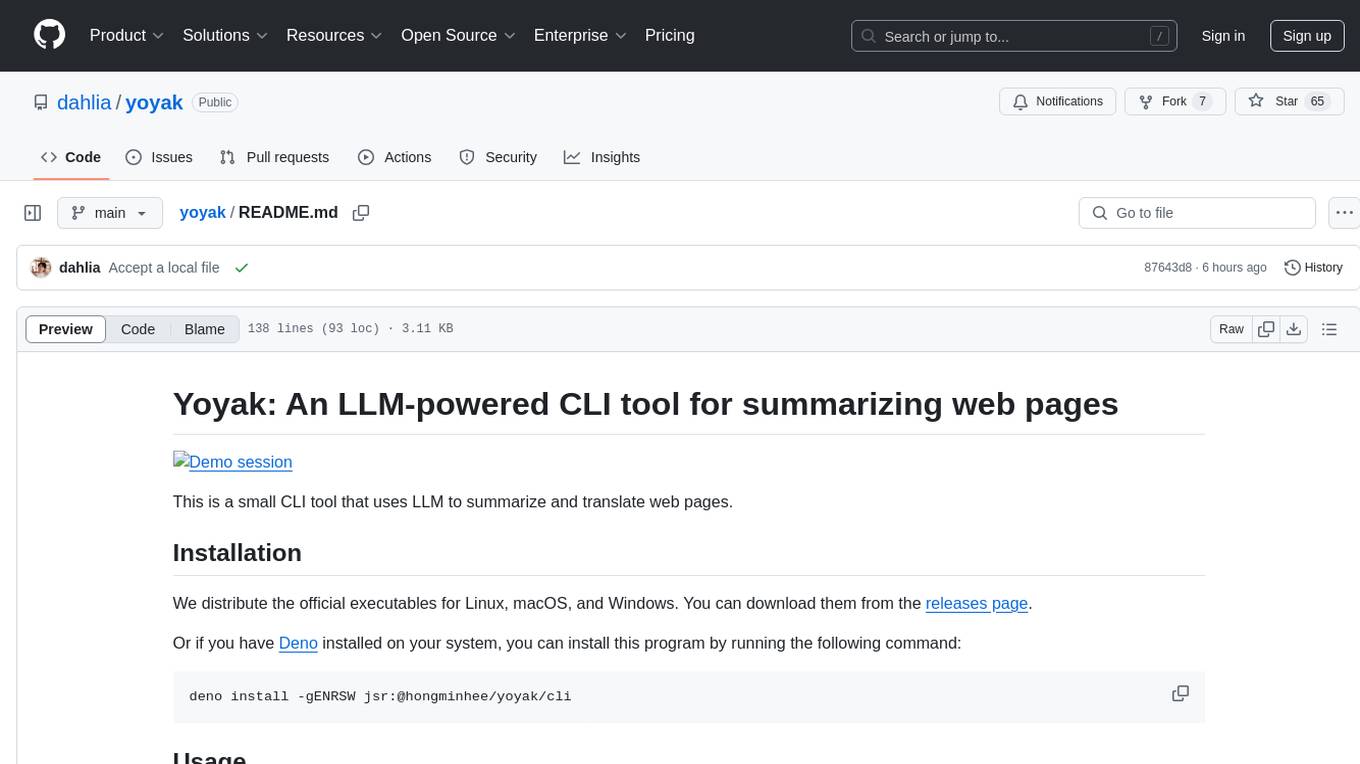1360x764 pixels.
Task: Select the Blame view
Action: coord(204,329)
